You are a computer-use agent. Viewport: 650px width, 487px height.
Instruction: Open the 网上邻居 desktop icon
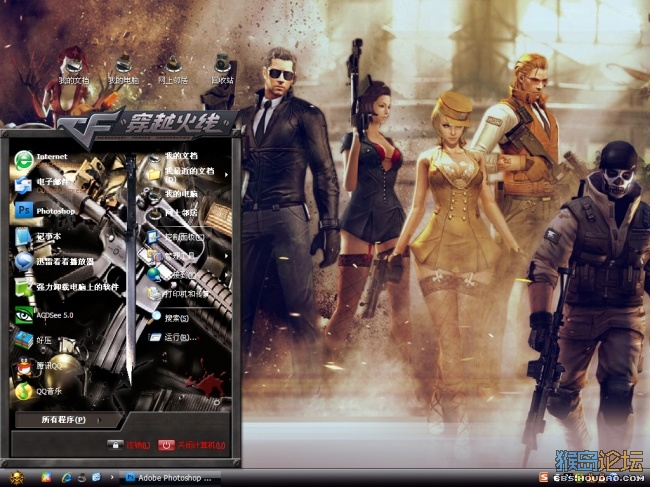tap(173, 70)
